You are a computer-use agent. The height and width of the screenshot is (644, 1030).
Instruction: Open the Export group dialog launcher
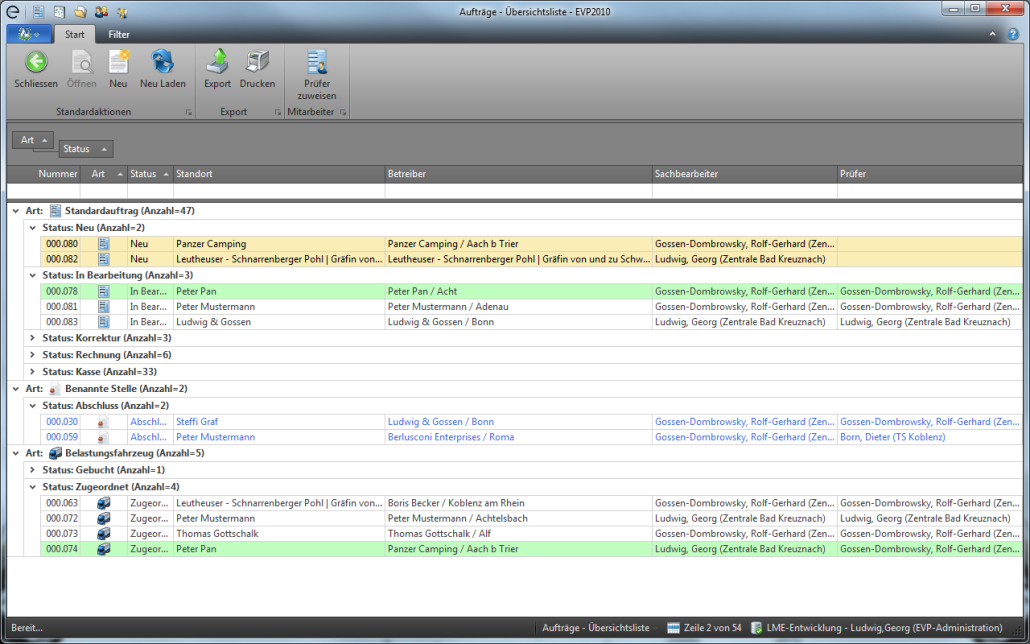[277, 112]
